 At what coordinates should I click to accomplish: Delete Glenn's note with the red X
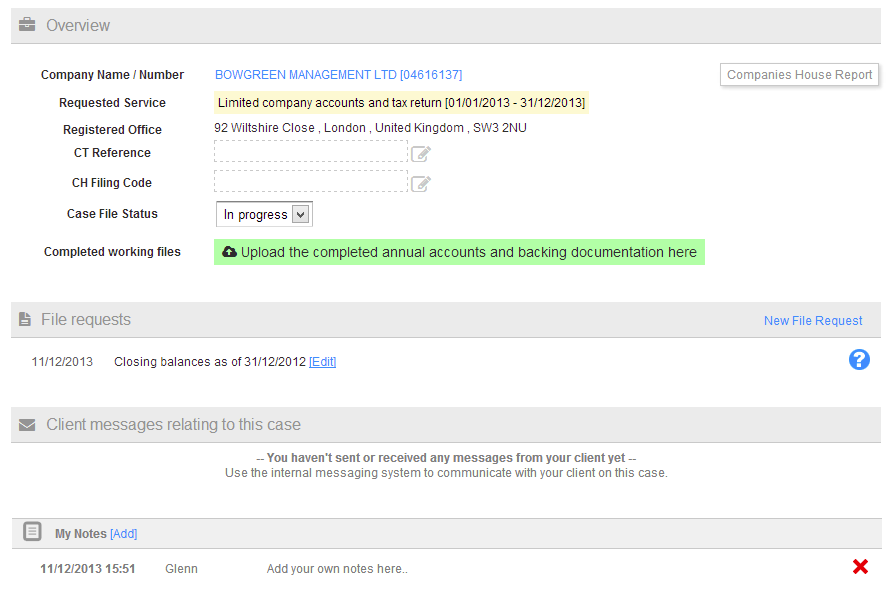pyautogui.click(x=860, y=567)
